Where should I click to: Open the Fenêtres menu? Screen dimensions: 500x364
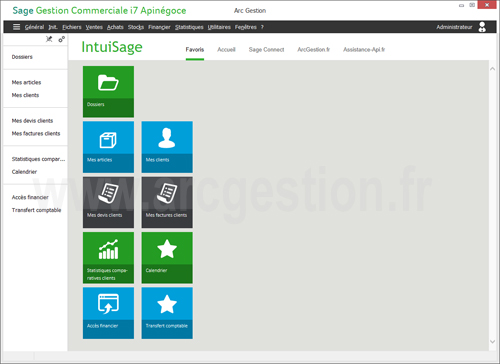(246, 27)
